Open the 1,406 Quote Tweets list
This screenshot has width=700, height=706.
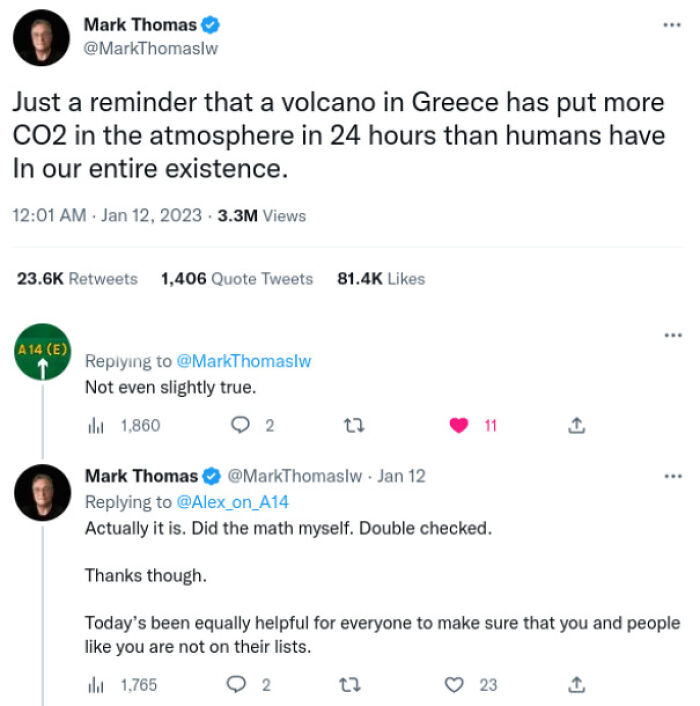pyautogui.click(x=236, y=279)
